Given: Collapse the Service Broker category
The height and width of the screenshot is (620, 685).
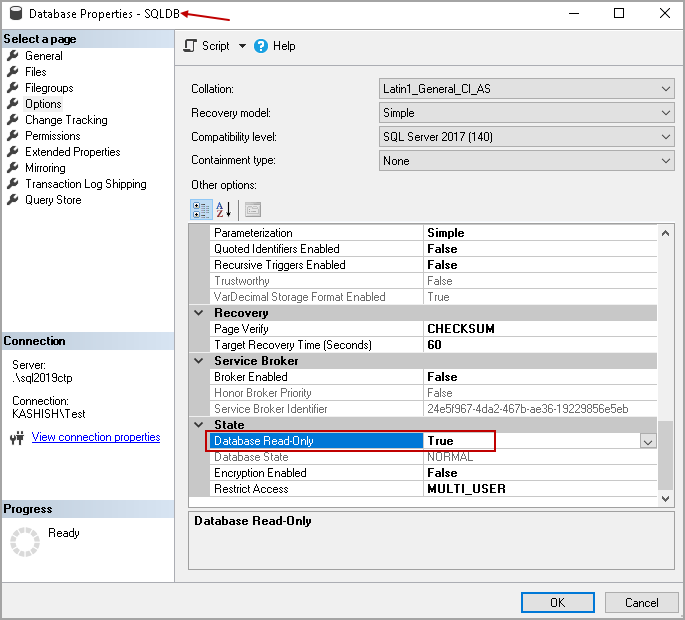Looking at the screenshot, I should coord(198,361).
